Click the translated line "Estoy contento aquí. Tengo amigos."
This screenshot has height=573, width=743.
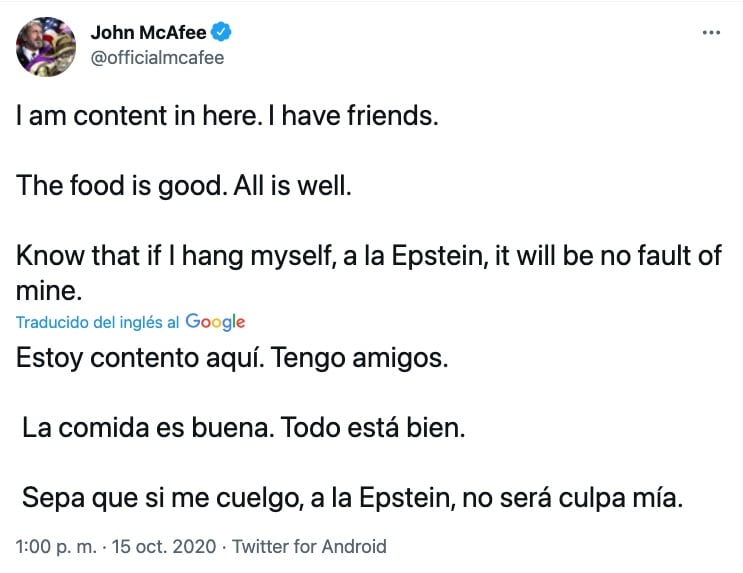[232, 358]
